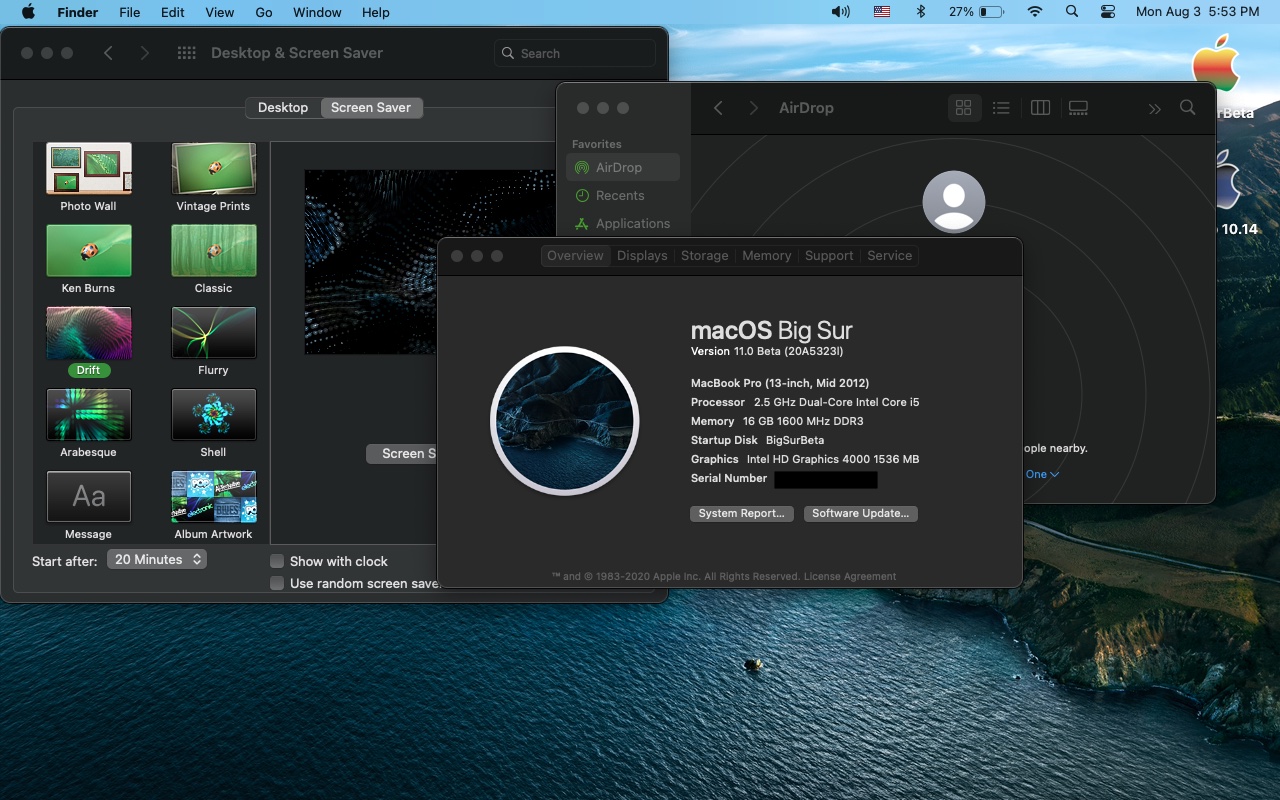Image resolution: width=1280 pixels, height=800 pixels.
Task: Check the battery status icon
Action: 991,12
